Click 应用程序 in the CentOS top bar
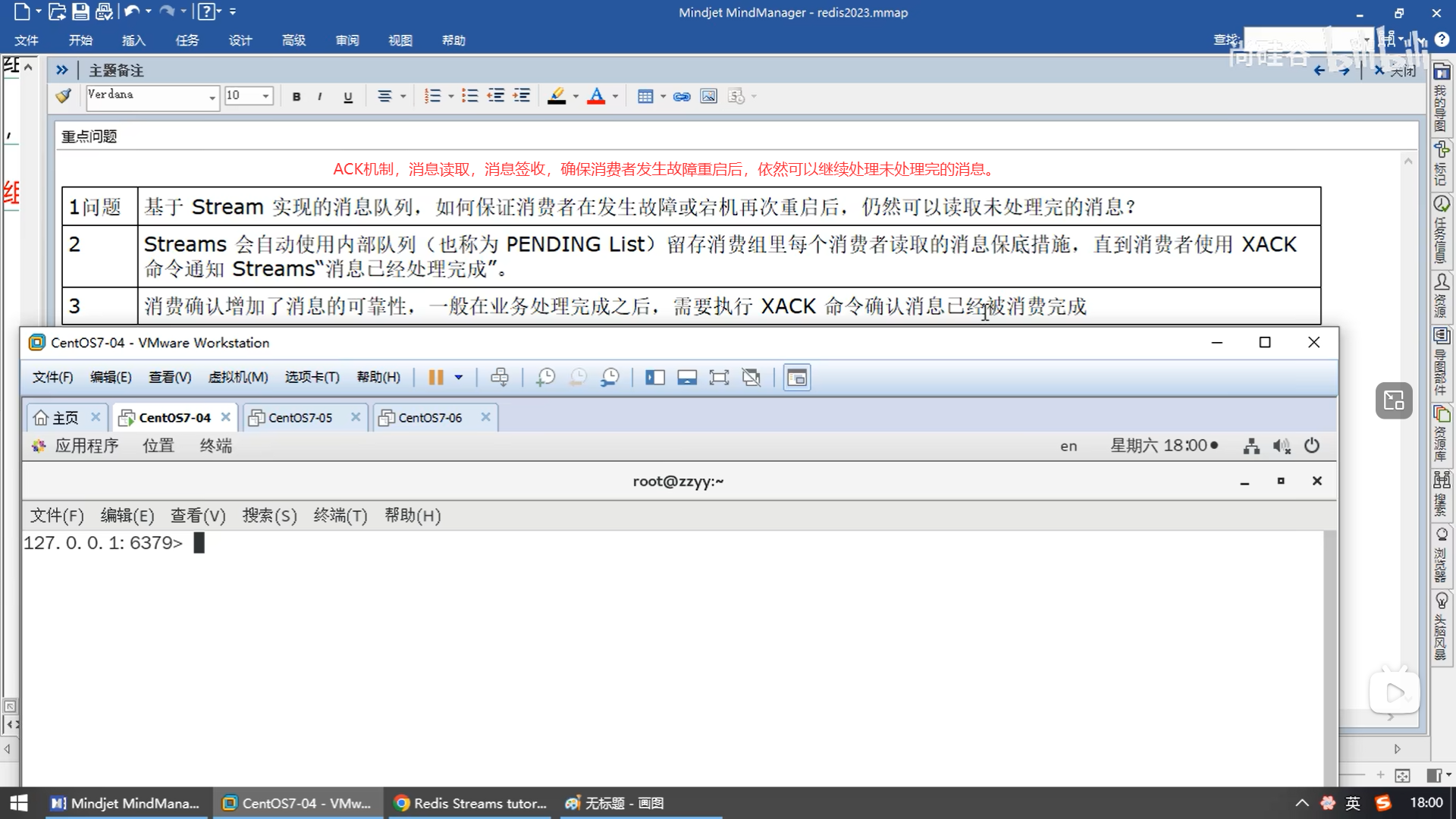The image size is (1456, 819). (x=86, y=446)
